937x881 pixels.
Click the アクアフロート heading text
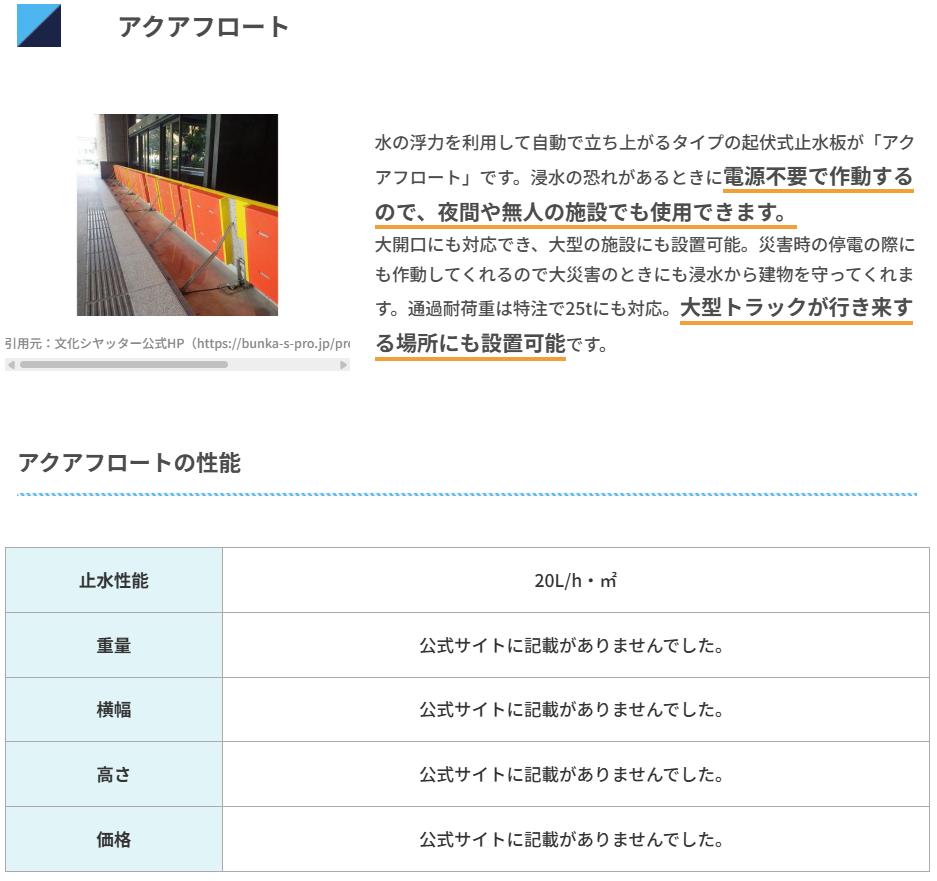[x=203, y=27]
